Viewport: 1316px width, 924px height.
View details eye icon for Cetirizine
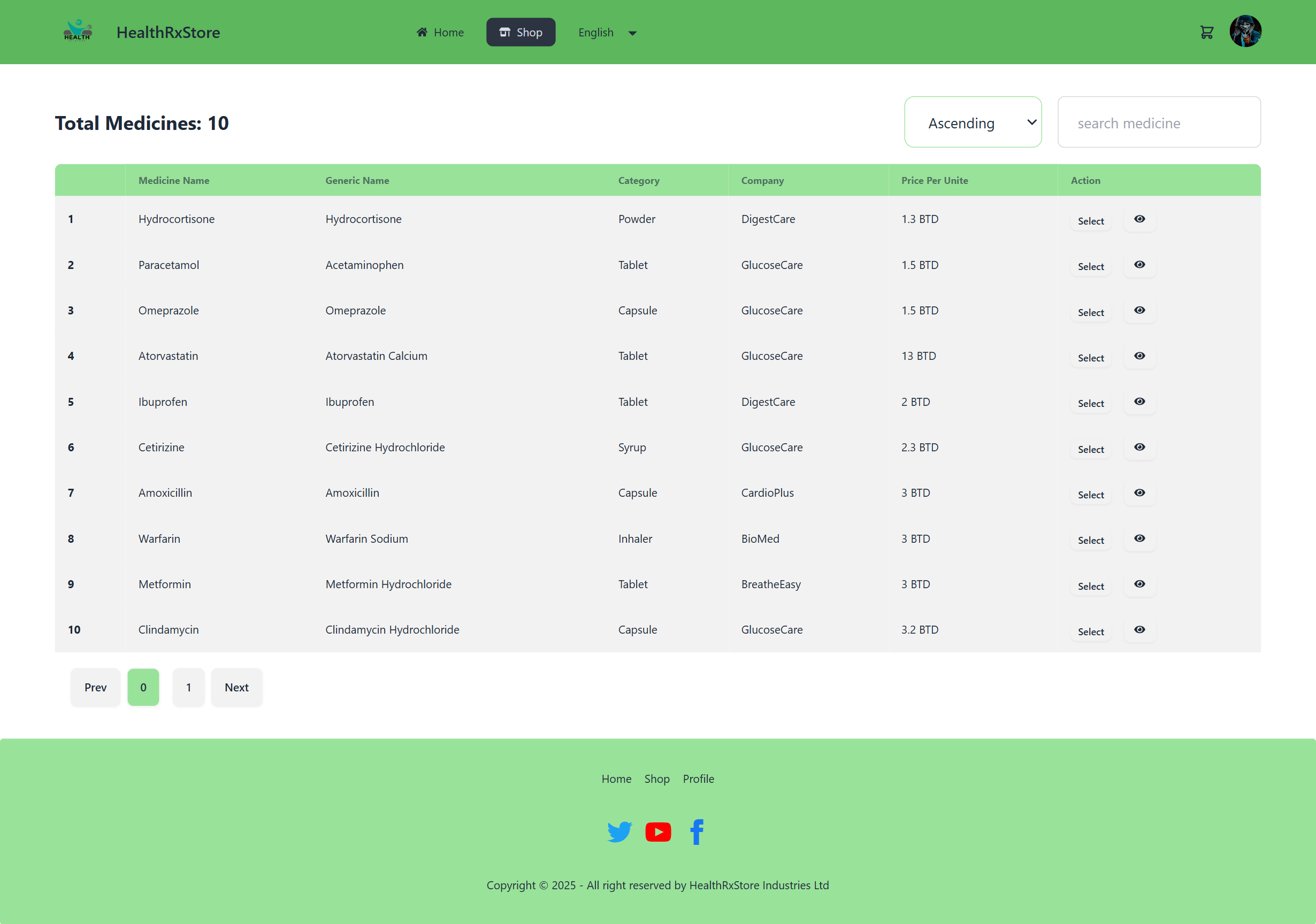tap(1139, 448)
